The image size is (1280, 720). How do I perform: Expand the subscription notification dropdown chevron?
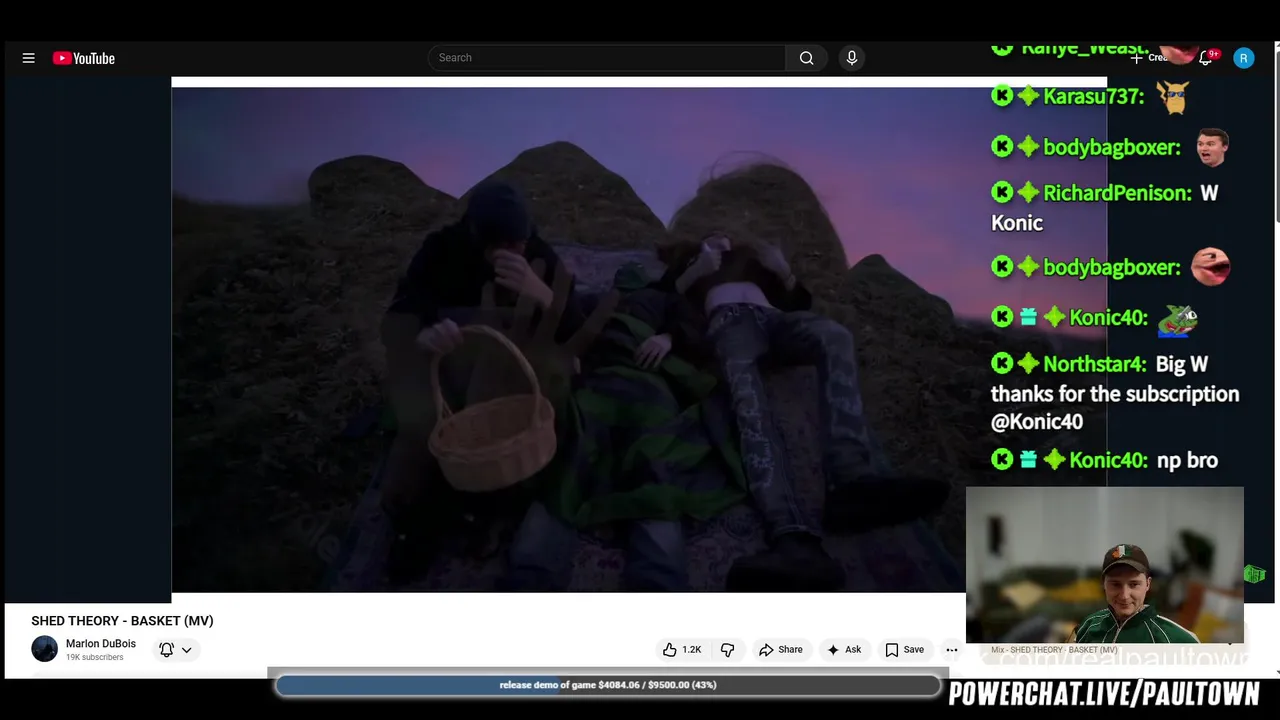click(186, 650)
